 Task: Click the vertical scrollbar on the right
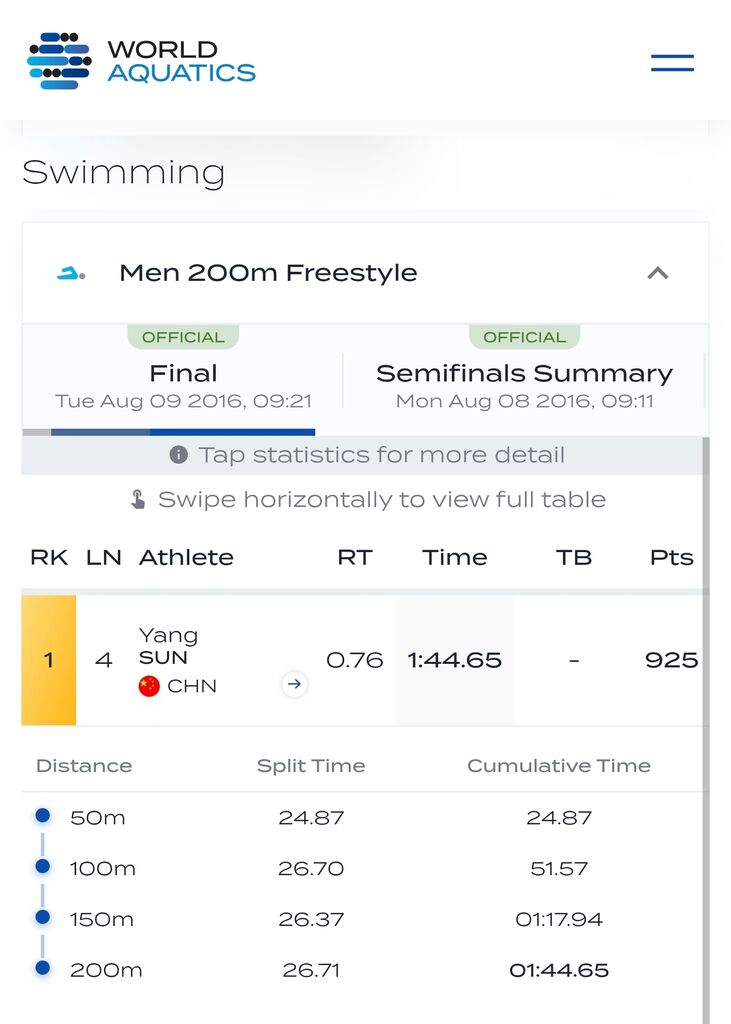click(x=706, y=730)
